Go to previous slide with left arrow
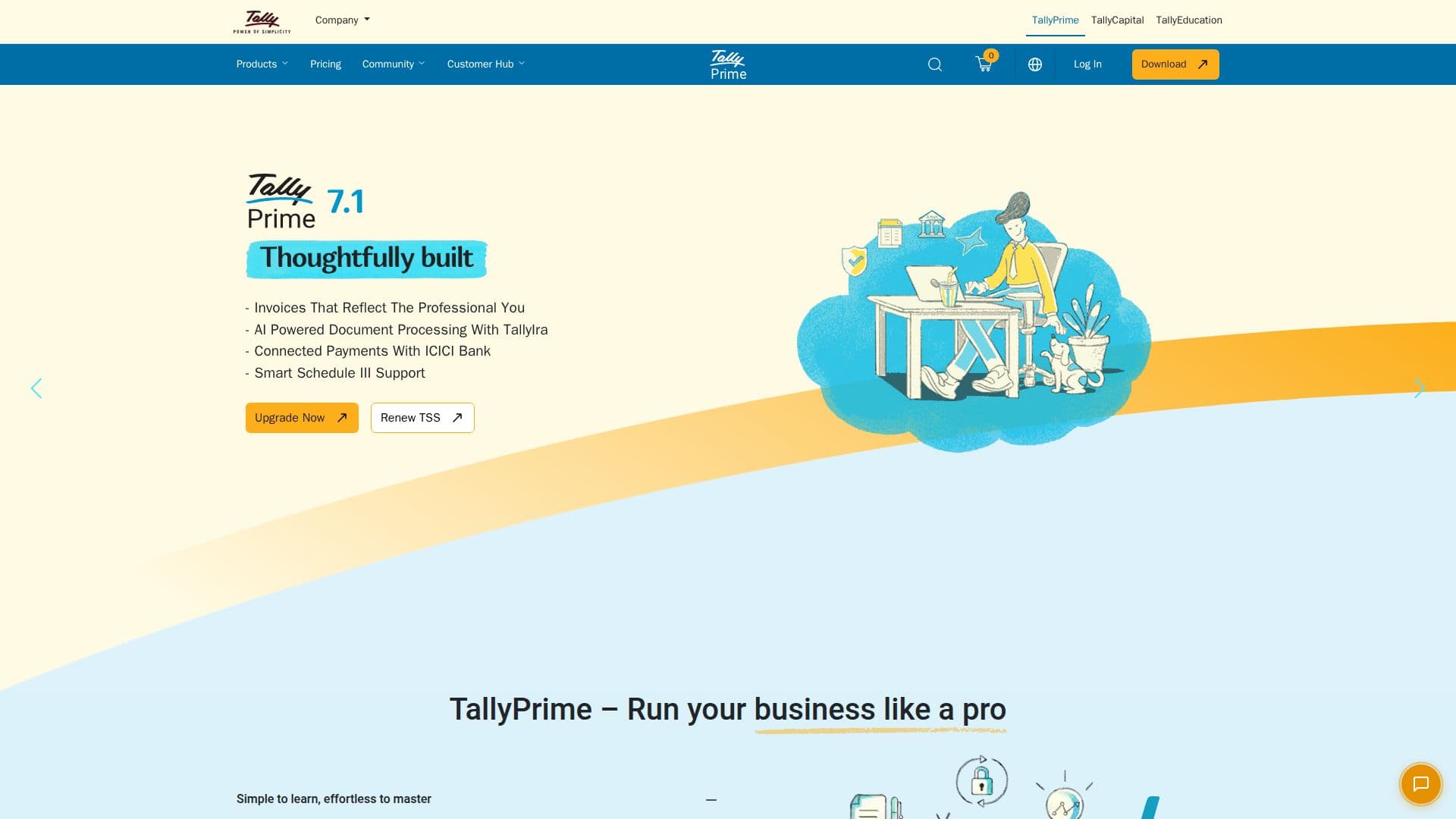Screen dimensions: 1456x819 click(36, 388)
